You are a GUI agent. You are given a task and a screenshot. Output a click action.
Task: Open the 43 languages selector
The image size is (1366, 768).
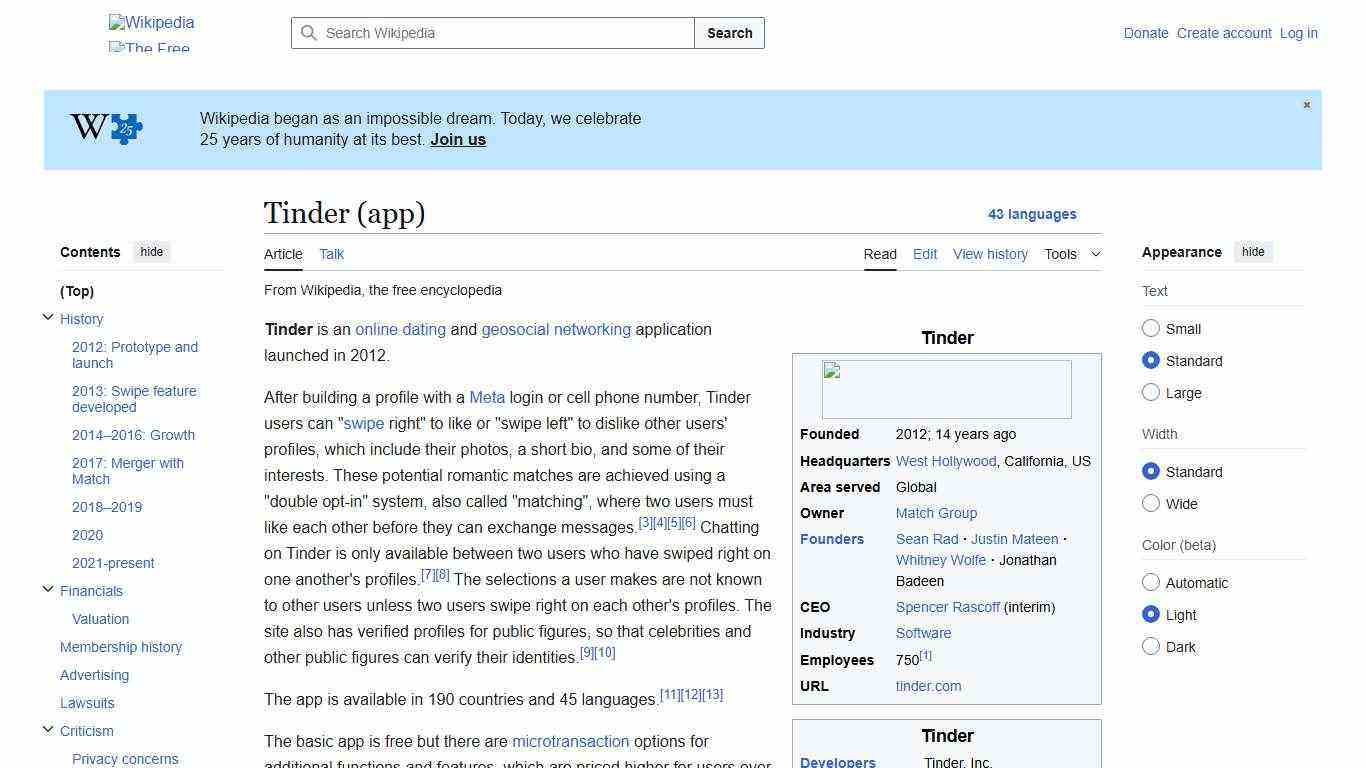(1032, 214)
